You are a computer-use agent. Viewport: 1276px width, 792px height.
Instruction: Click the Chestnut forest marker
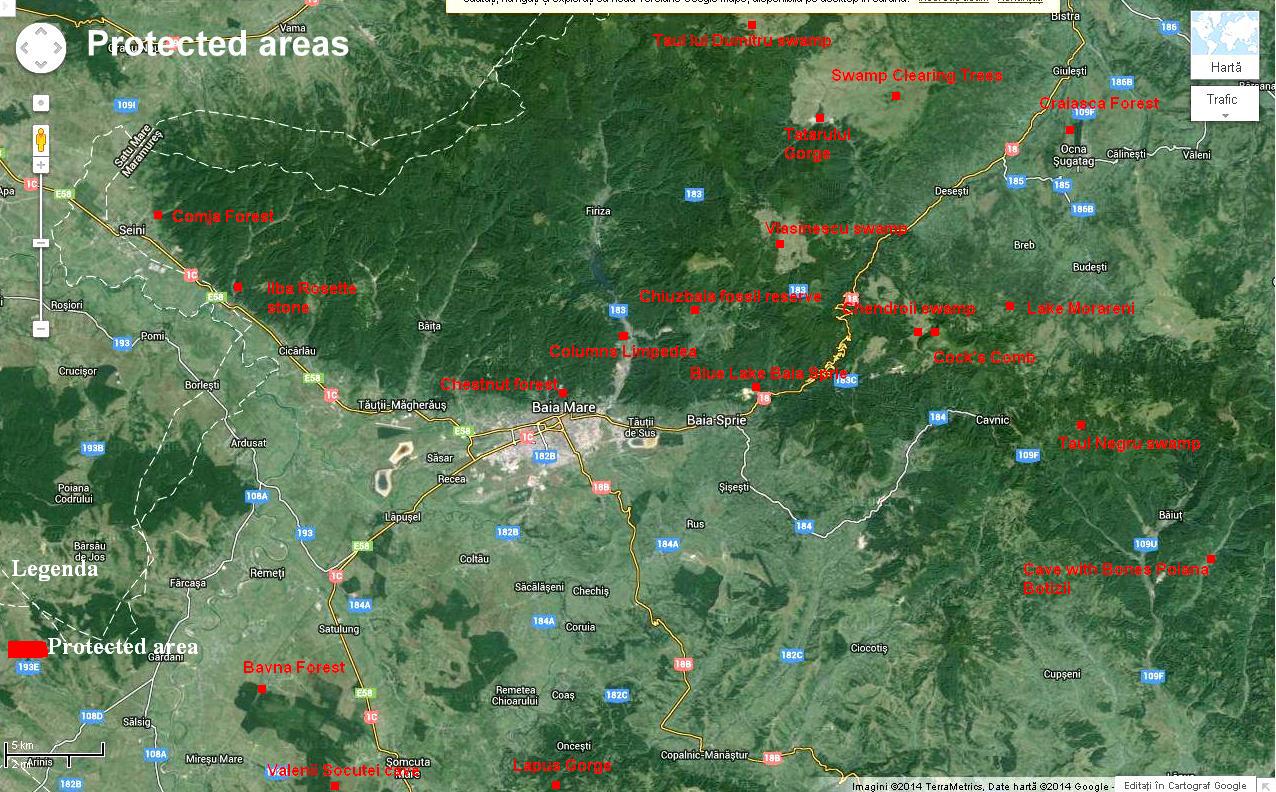click(x=563, y=393)
